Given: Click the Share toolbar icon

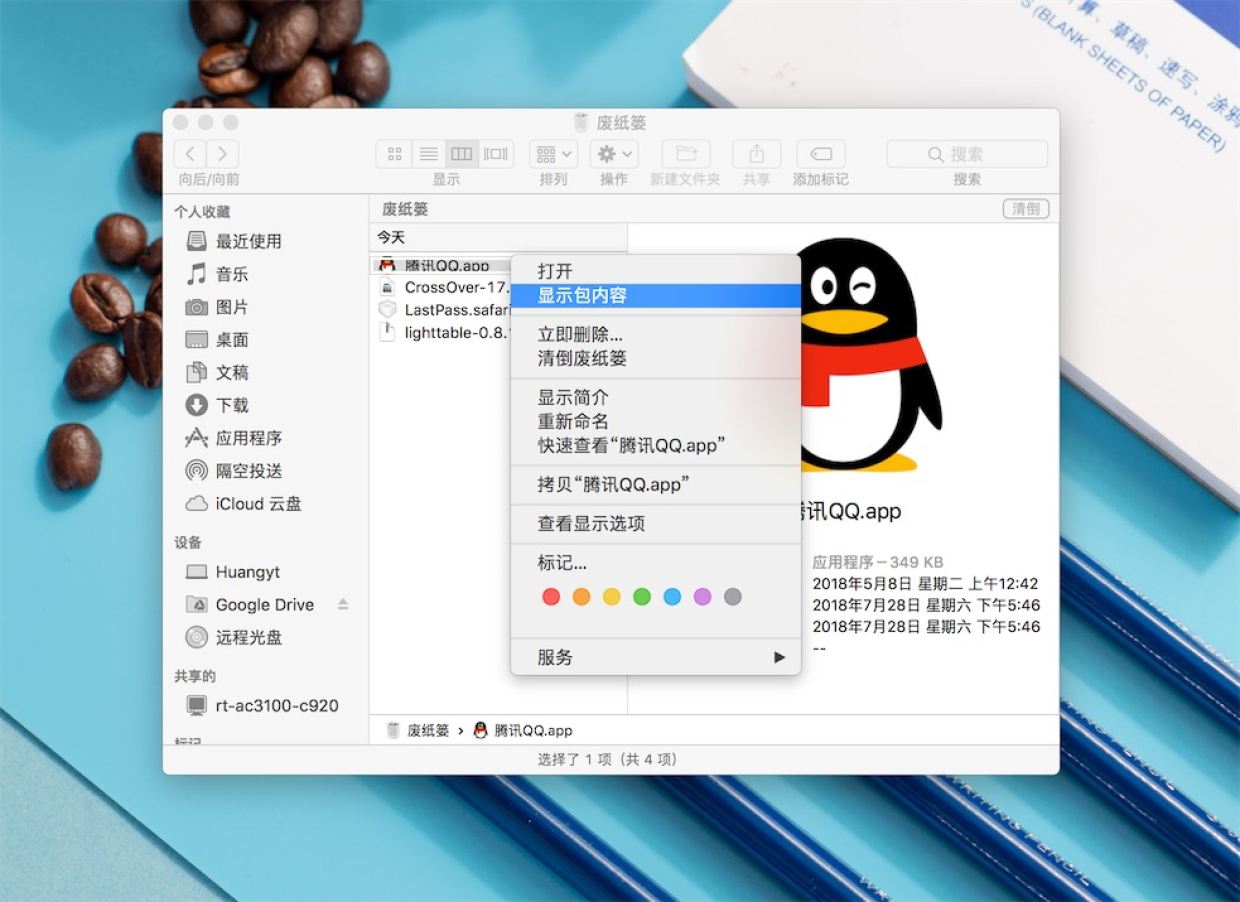Looking at the screenshot, I should point(757,154).
